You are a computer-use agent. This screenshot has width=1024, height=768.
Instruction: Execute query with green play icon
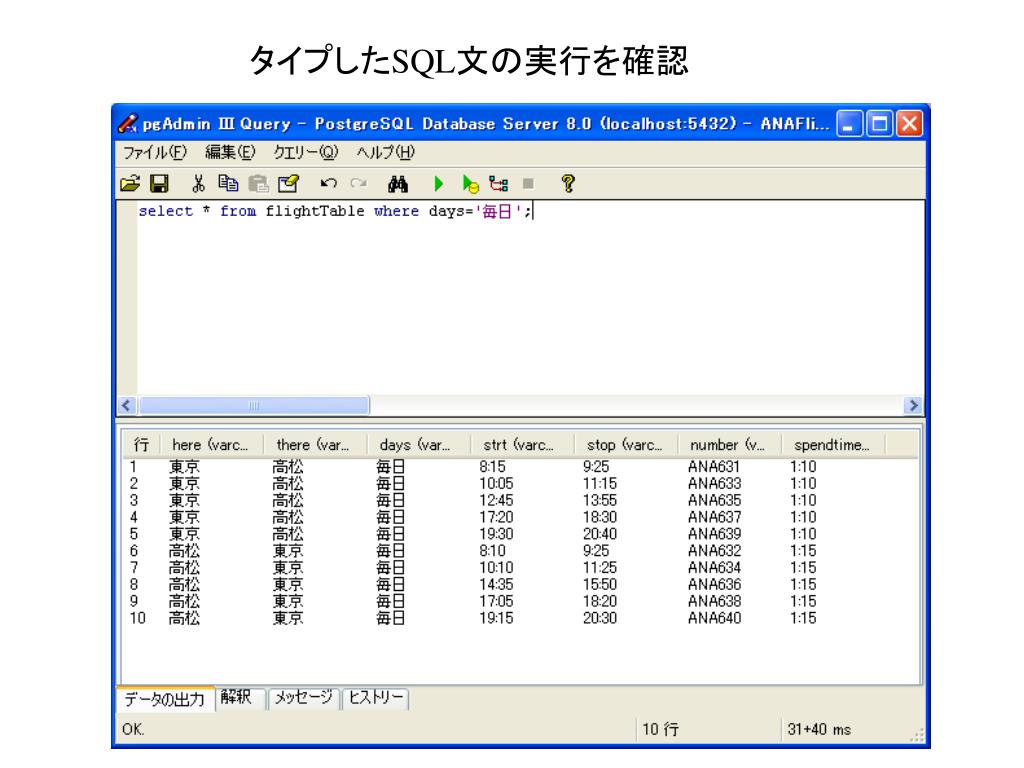click(439, 184)
